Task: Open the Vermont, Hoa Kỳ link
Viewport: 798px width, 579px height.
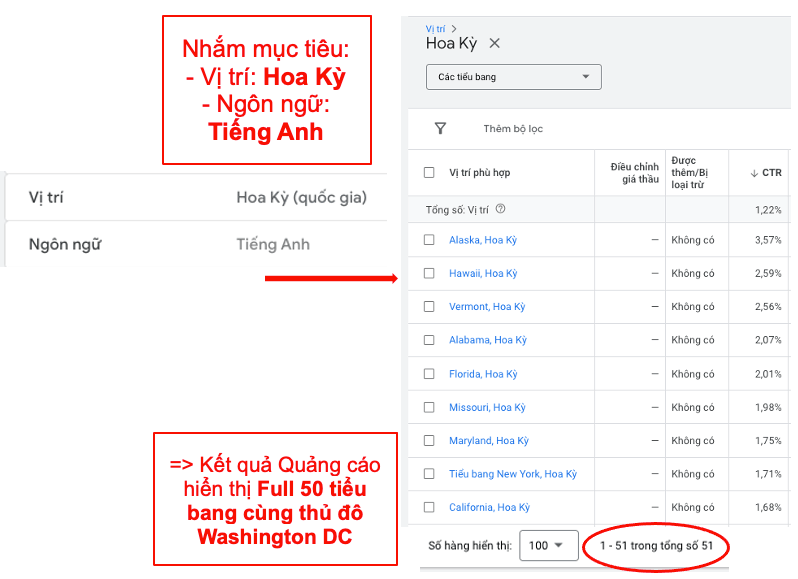Action: pos(487,306)
